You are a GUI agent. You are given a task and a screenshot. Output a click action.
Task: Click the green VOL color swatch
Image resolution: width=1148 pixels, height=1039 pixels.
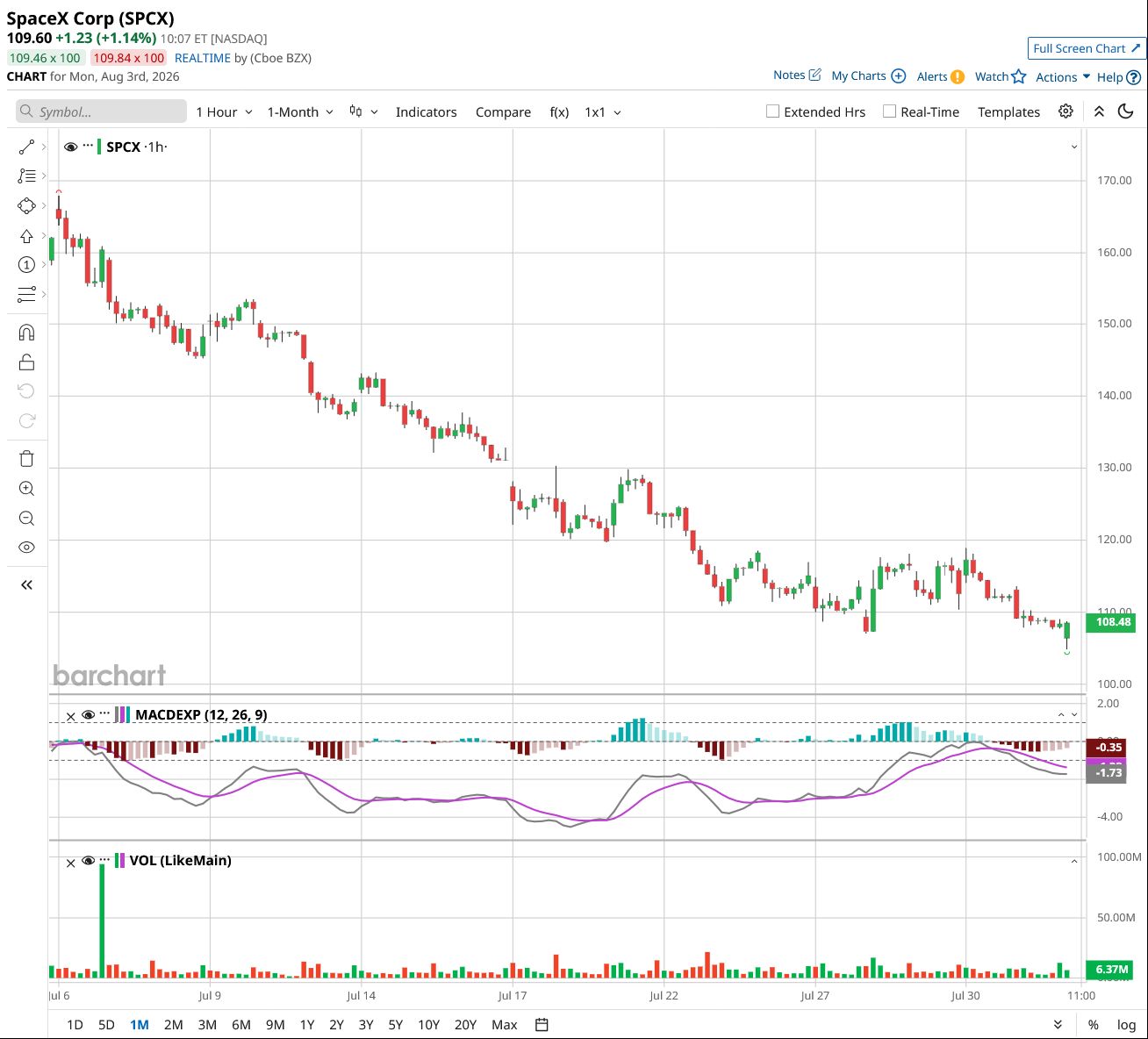[x=116, y=861]
